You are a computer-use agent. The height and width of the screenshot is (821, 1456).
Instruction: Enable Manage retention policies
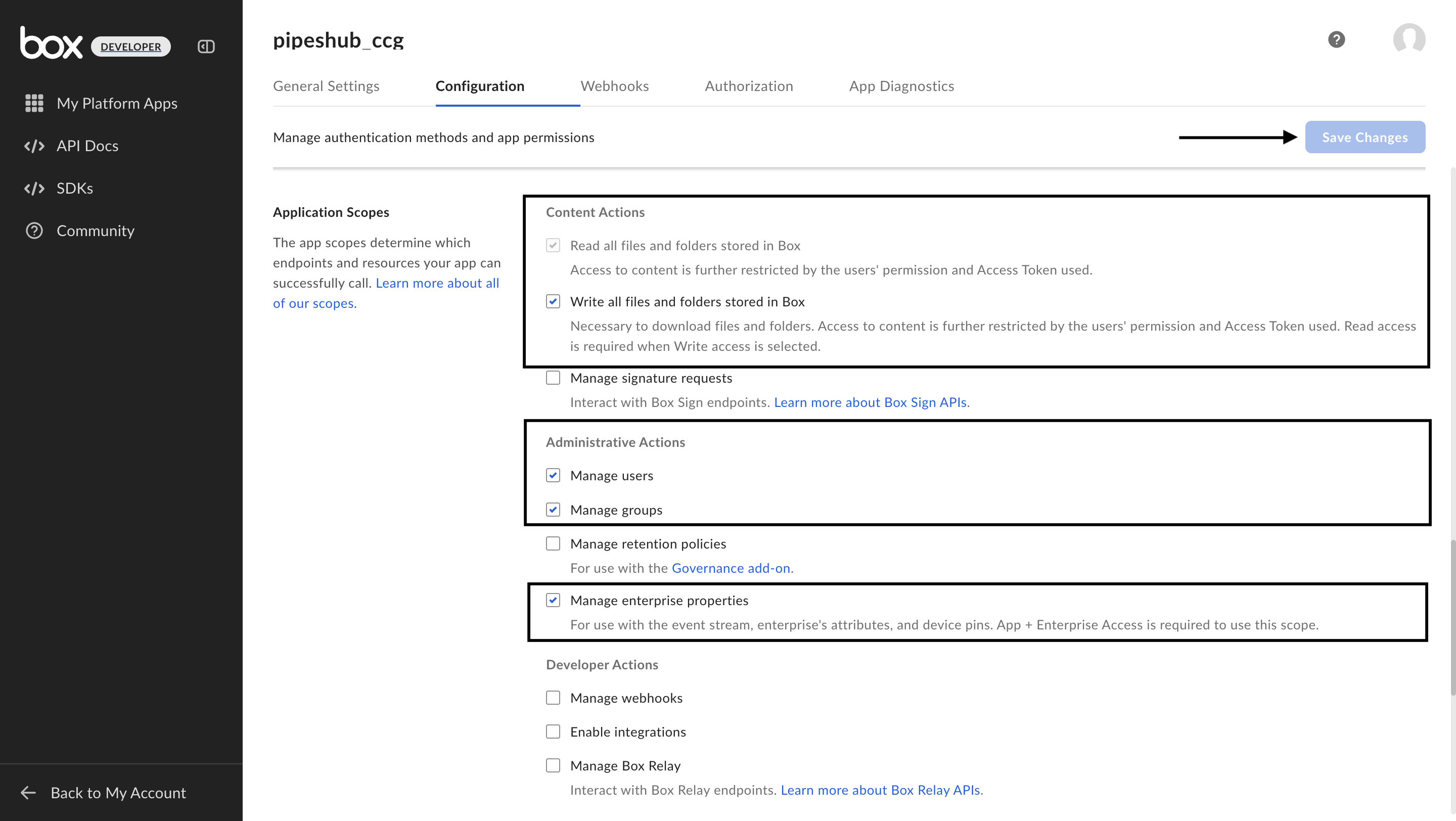click(x=553, y=543)
